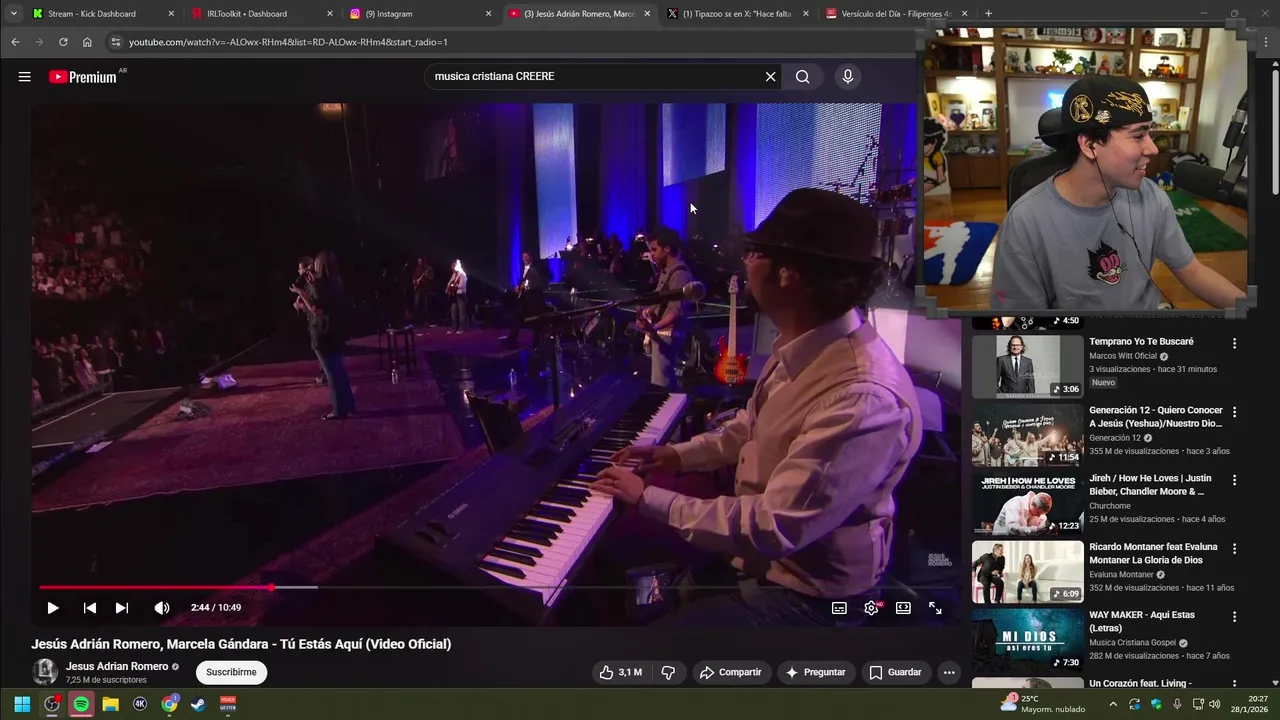Close the Instagram tab
The width and height of the screenshot is (1280, 720).
pyautogui.click(x=488, y=14)
